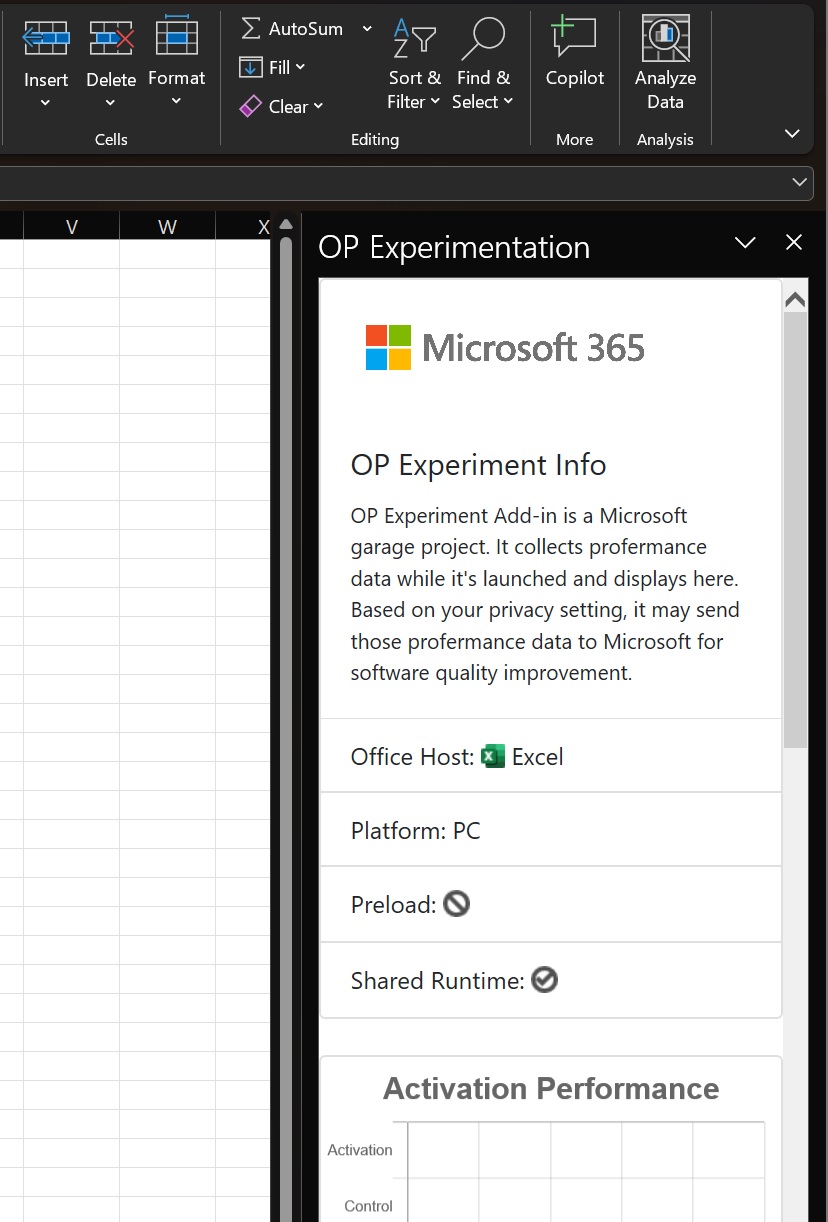Select column W header
This screenshot has height=1222, width=828.
(x=167, y=227)
